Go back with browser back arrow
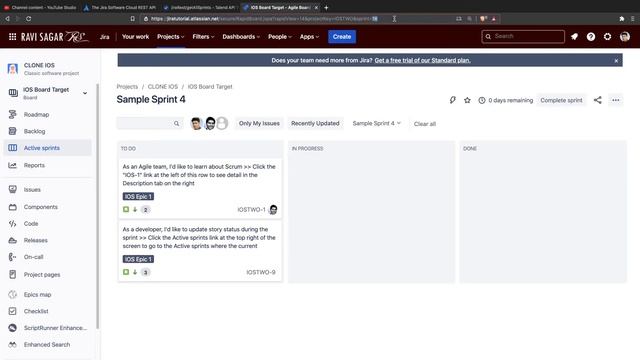This screenshot has width=640, height=360. [x=7, y=19]
